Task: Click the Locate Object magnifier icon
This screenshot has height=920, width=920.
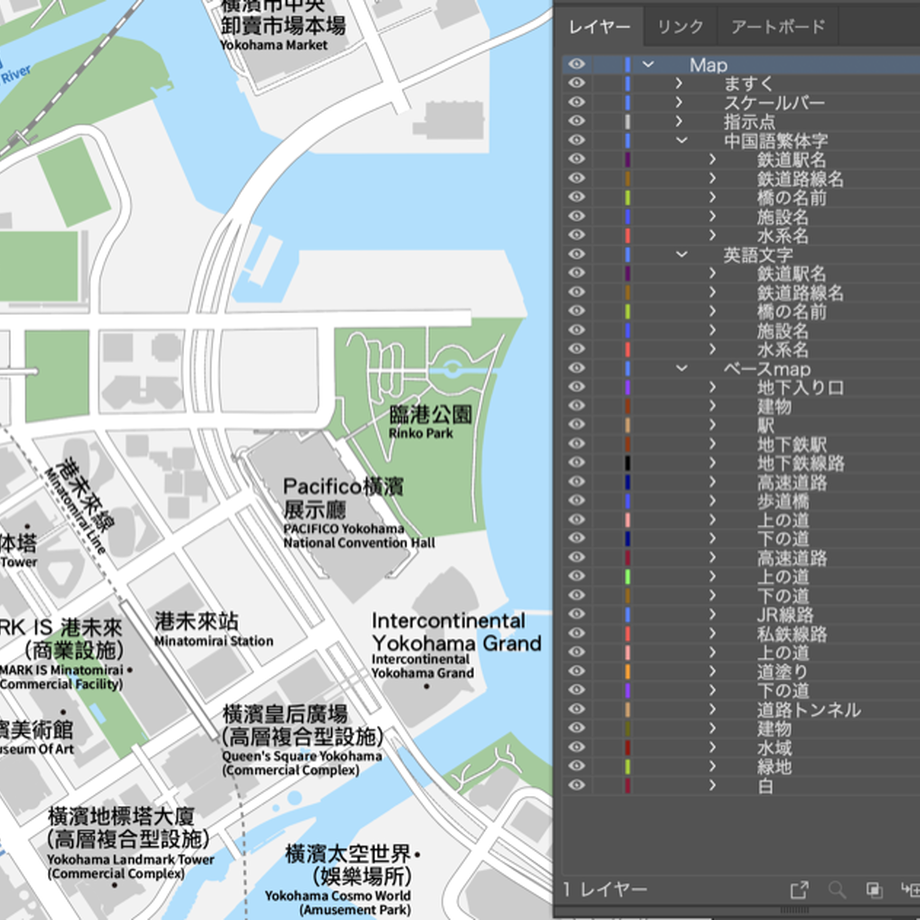Action: pos(837,889)
